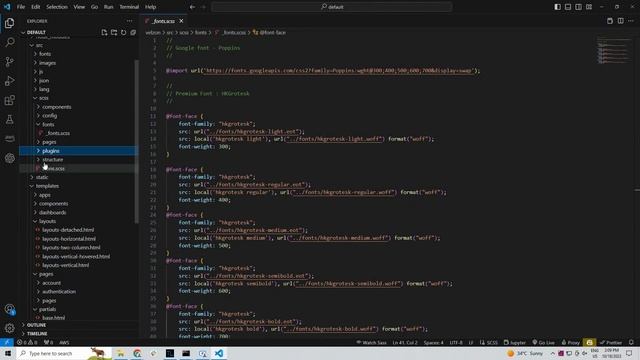
Task: Toggle secondary side bar visibility
Action: pyautogui.click(x=578, y=7)
